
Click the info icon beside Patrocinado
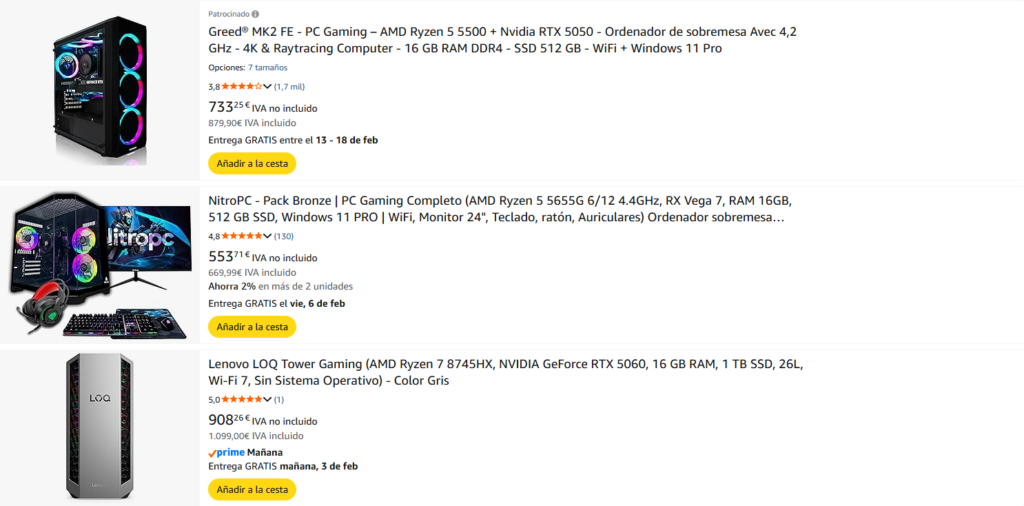point(255,15)
